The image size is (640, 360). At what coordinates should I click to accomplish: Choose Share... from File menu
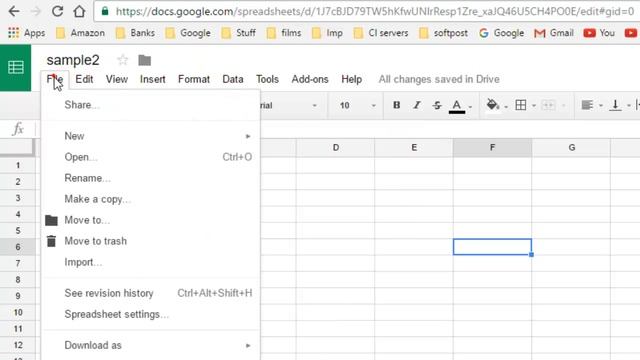(x=150, y=105)
